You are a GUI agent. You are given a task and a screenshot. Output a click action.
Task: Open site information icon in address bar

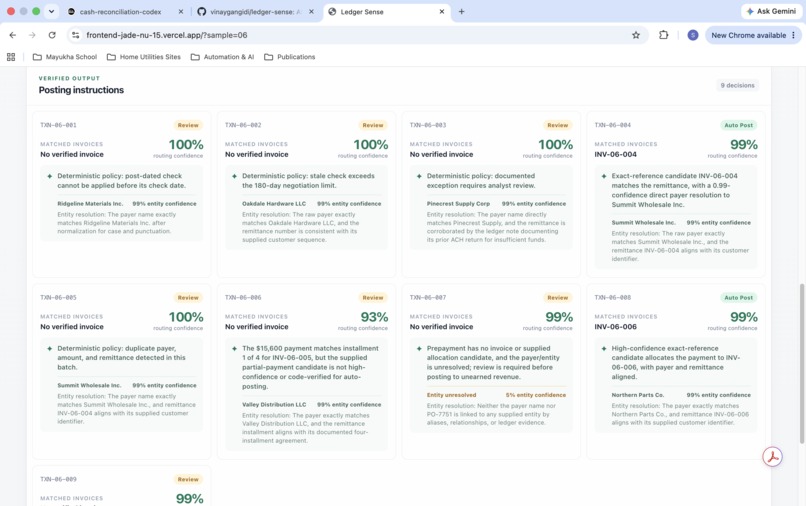76,35
